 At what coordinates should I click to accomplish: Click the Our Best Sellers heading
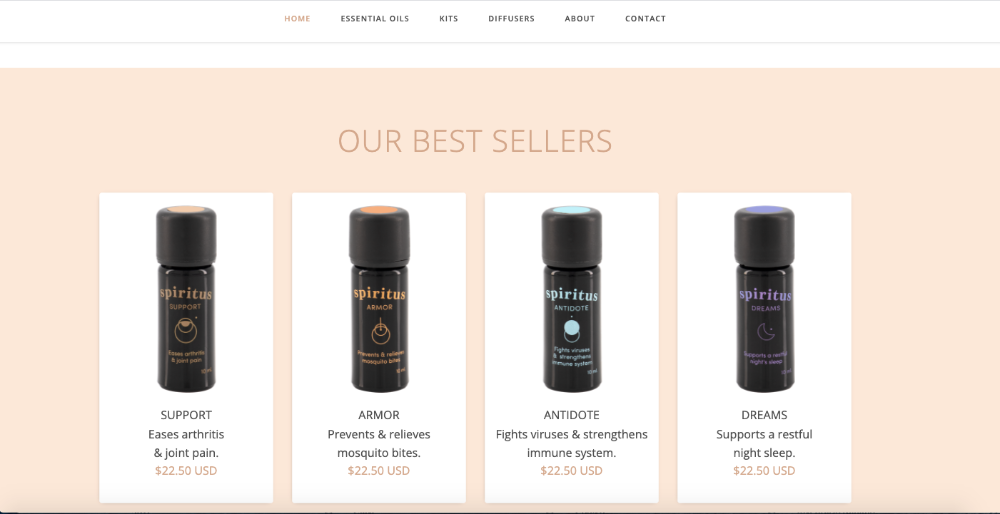[x=475, y=141]
